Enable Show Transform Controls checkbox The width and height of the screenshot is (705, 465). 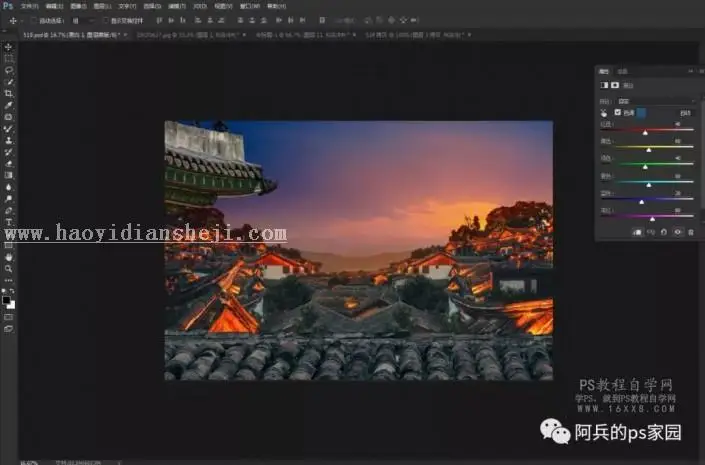[106, 21]
